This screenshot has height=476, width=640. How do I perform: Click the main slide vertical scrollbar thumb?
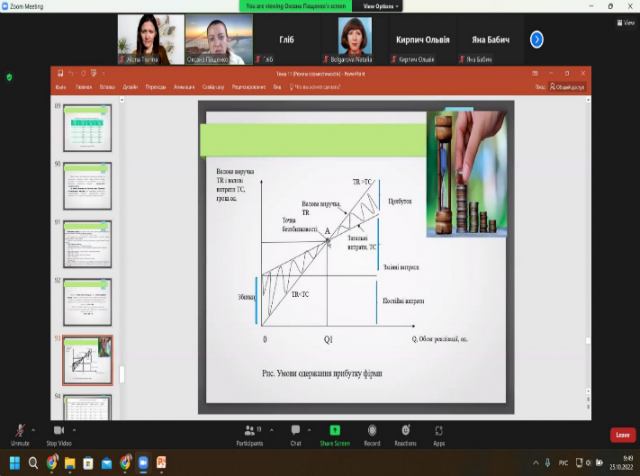click(x=588, y=340)
